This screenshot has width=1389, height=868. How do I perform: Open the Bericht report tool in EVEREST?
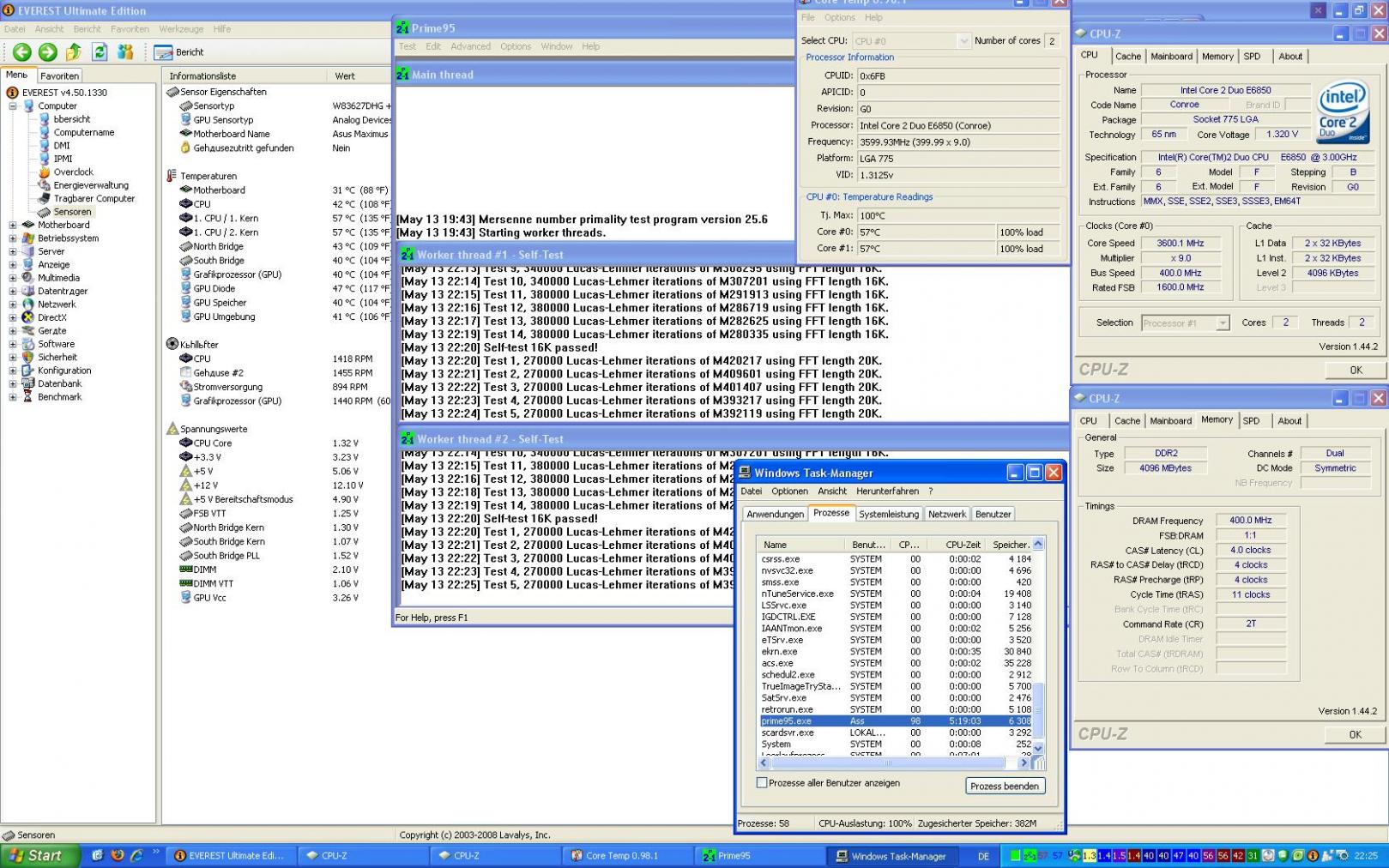tap(179, 52)
